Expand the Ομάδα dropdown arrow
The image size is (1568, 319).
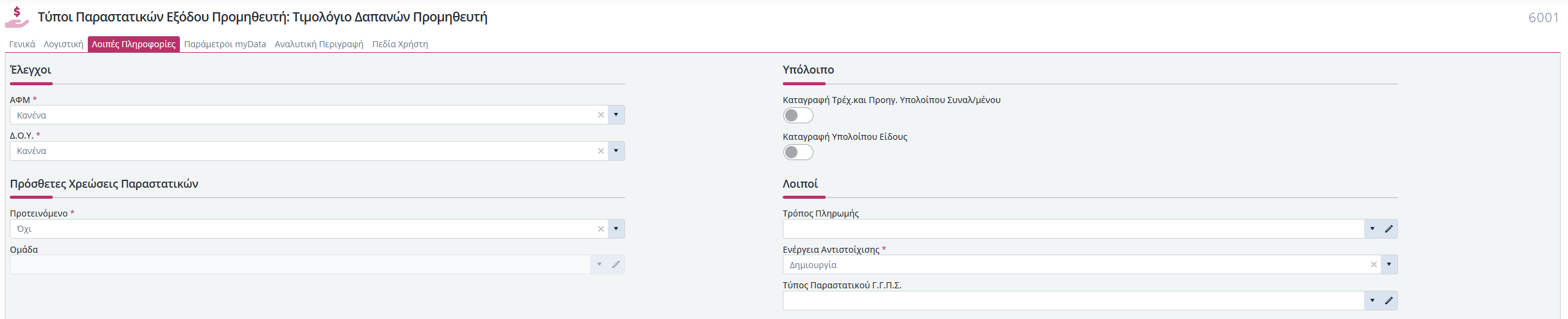(x=599, y=264)
